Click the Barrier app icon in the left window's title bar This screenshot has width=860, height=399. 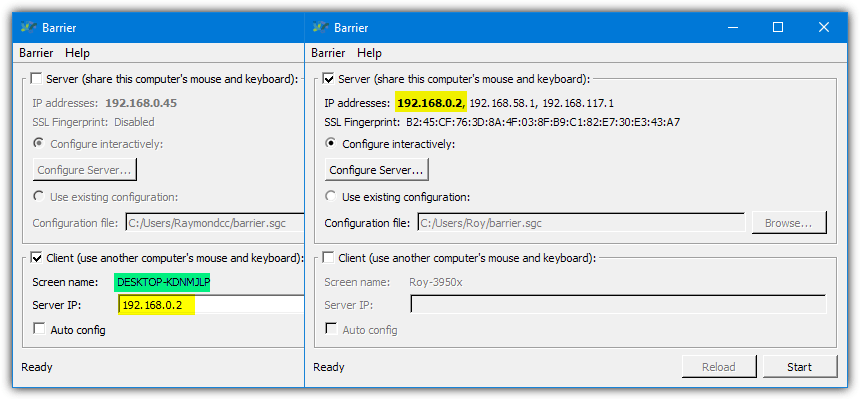(x=29, y=27)
